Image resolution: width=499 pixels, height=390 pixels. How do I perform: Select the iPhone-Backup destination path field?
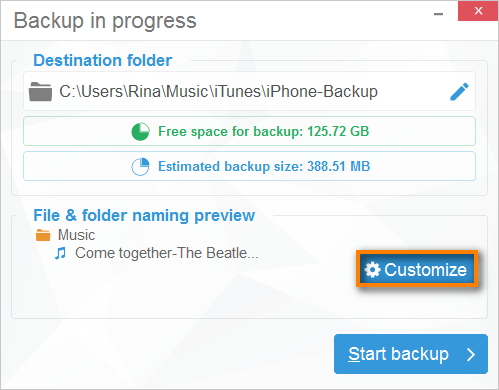click(x=249, y=91)
